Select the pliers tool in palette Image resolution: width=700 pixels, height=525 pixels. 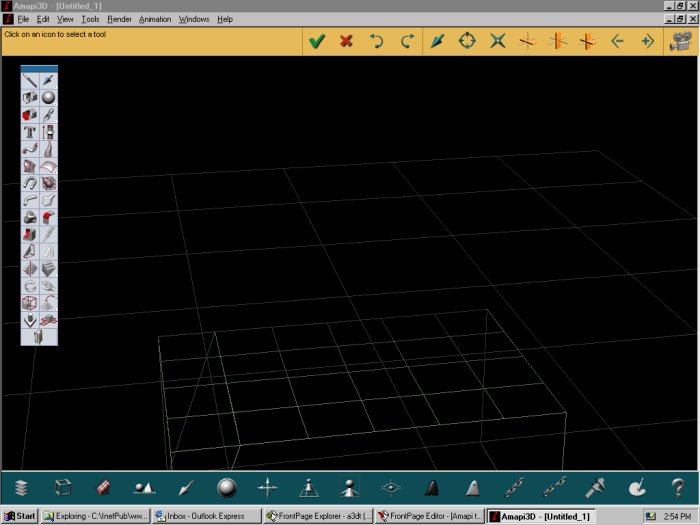coord(48,115)
